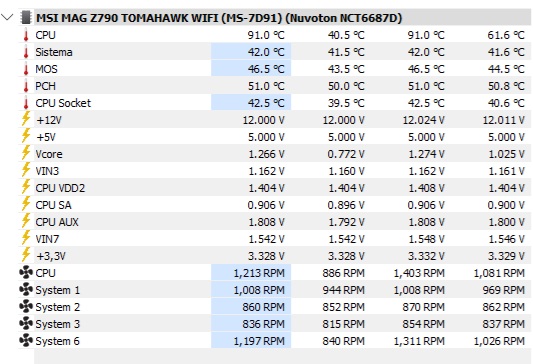Image resolution: width=533 pixels, height=364 pixels.
Task: Click the lightning bolt icon beside CPU AUX
Action: pyautogui.click(x=26, y=221)
